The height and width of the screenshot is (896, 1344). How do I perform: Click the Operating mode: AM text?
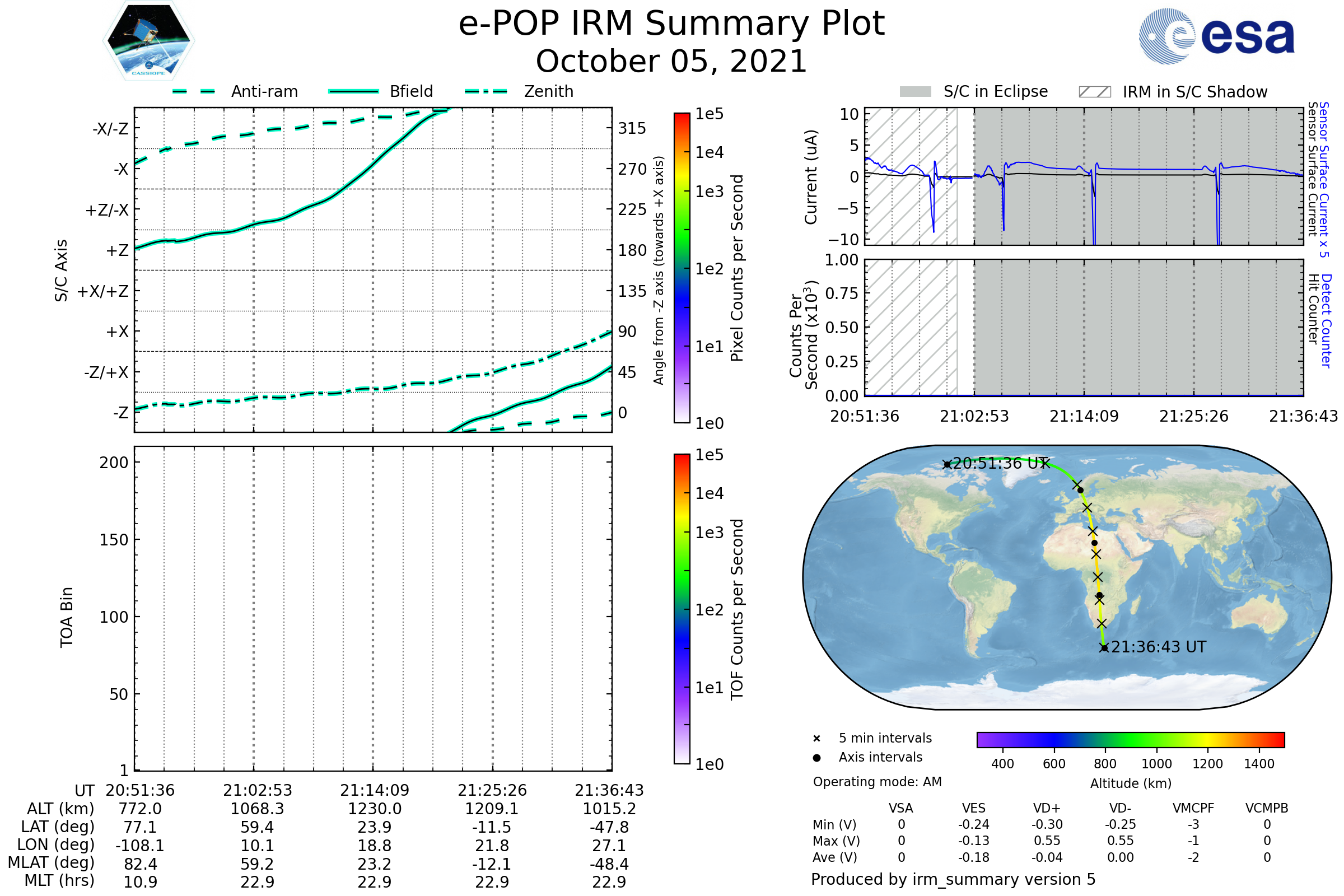tap(877, 782)
